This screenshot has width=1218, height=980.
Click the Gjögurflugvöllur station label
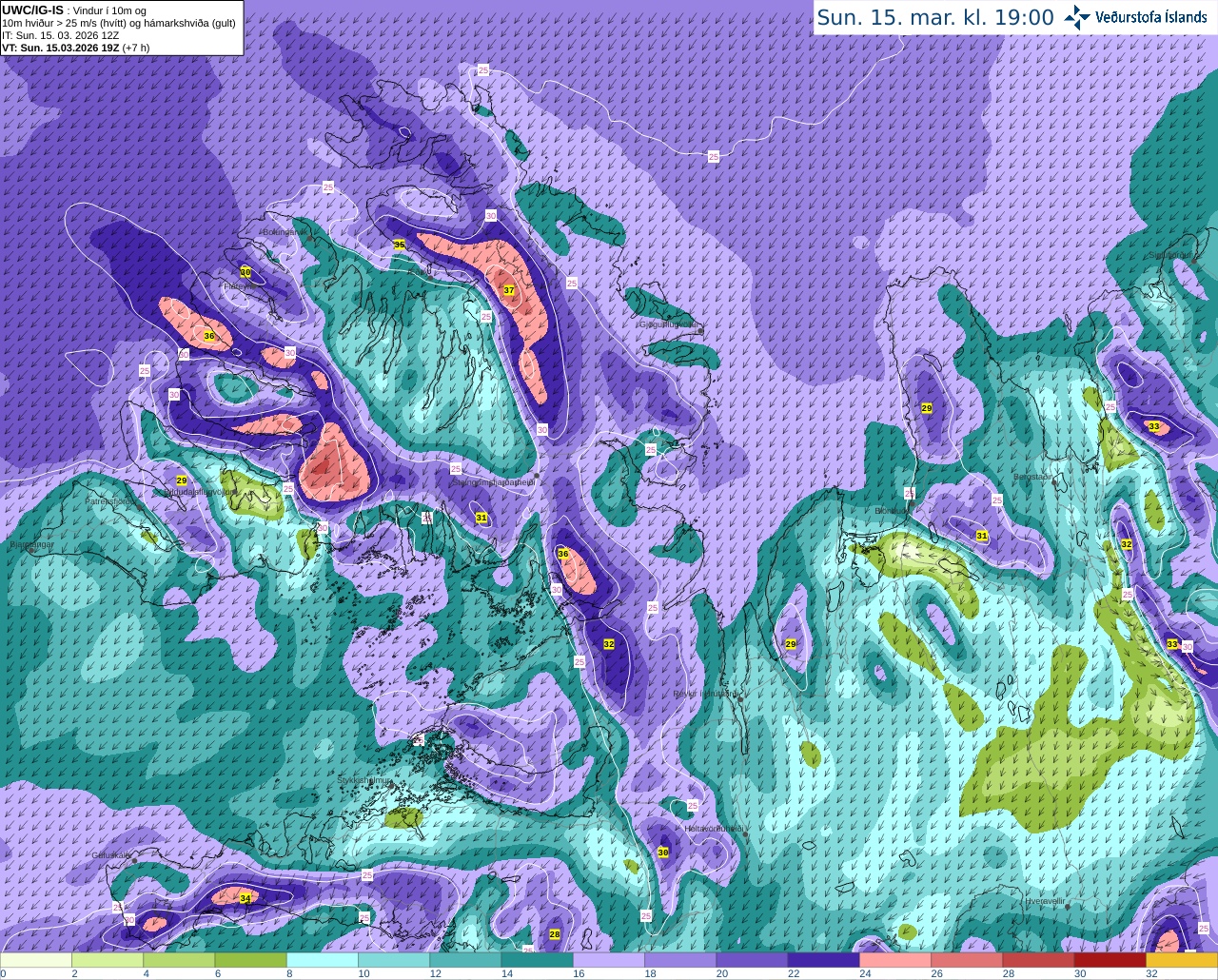[669, 324]
